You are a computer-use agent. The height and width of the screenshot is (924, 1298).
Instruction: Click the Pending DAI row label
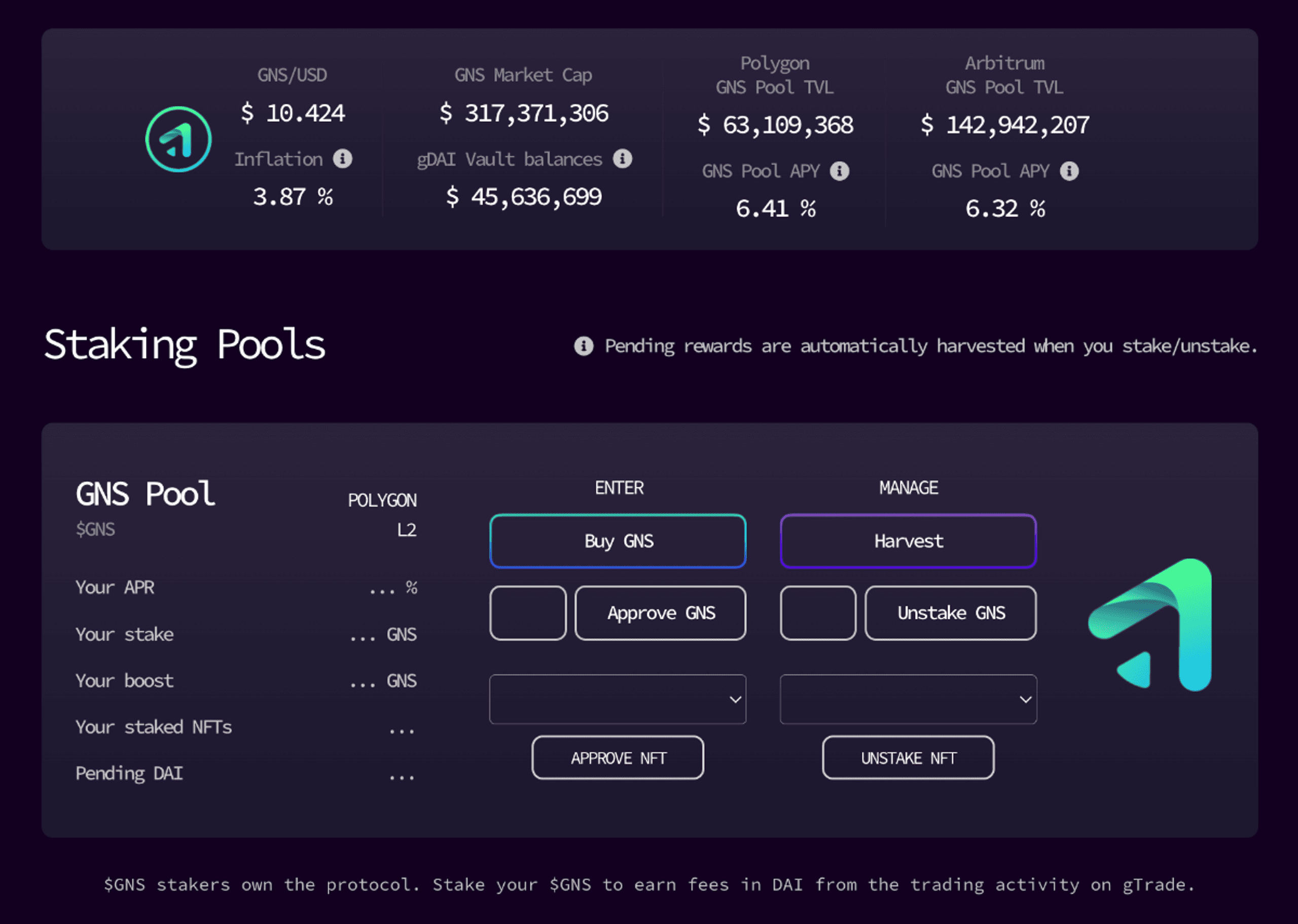click(x=129, y=774)
